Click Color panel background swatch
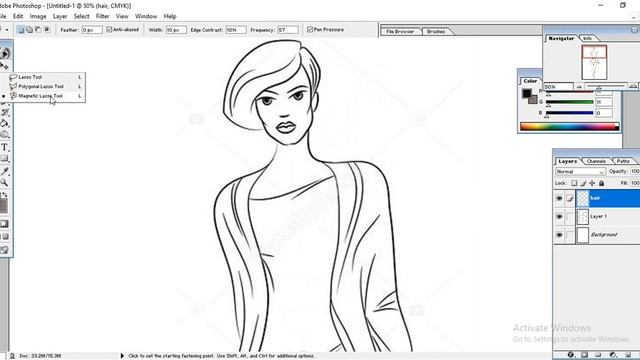 (533, 99)
